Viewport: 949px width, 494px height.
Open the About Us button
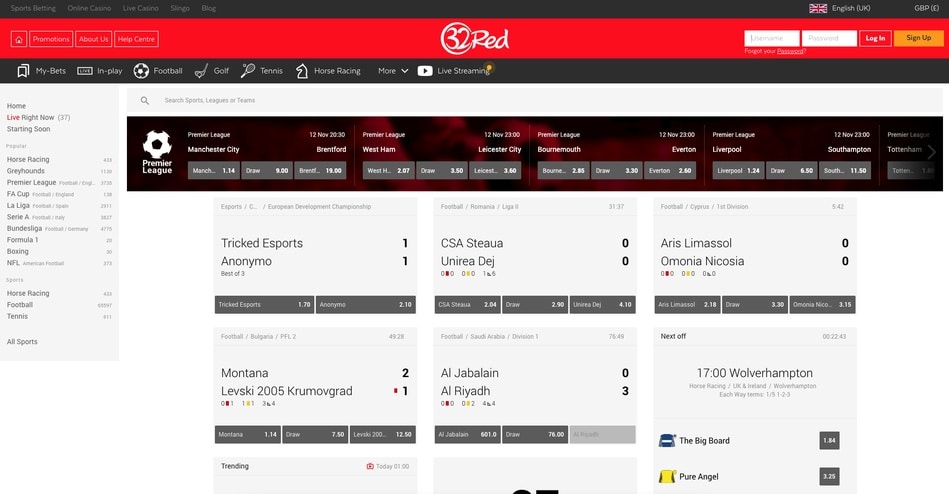93,39
